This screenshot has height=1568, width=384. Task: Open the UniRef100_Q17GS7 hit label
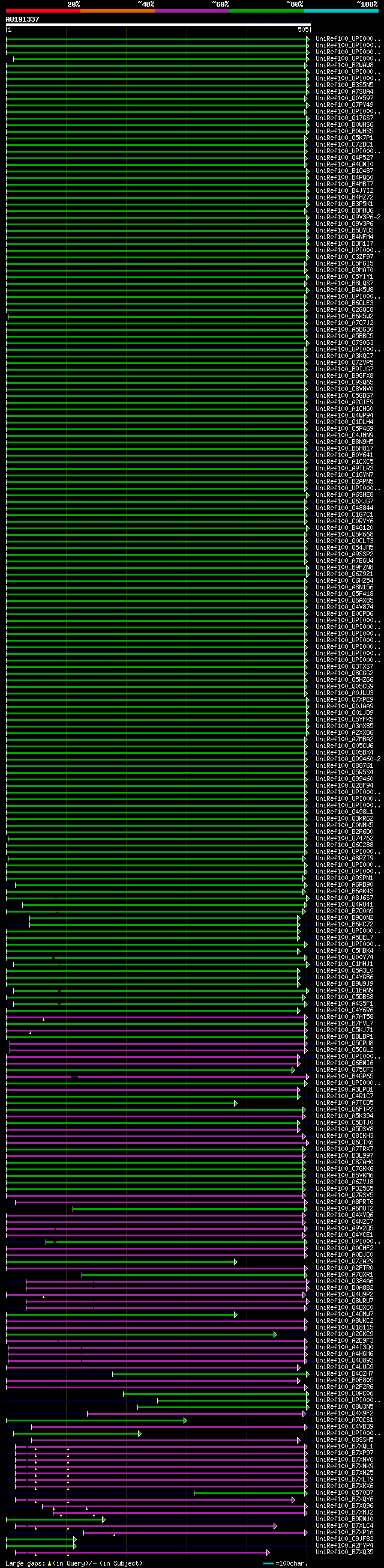click(x=344, y=118)
